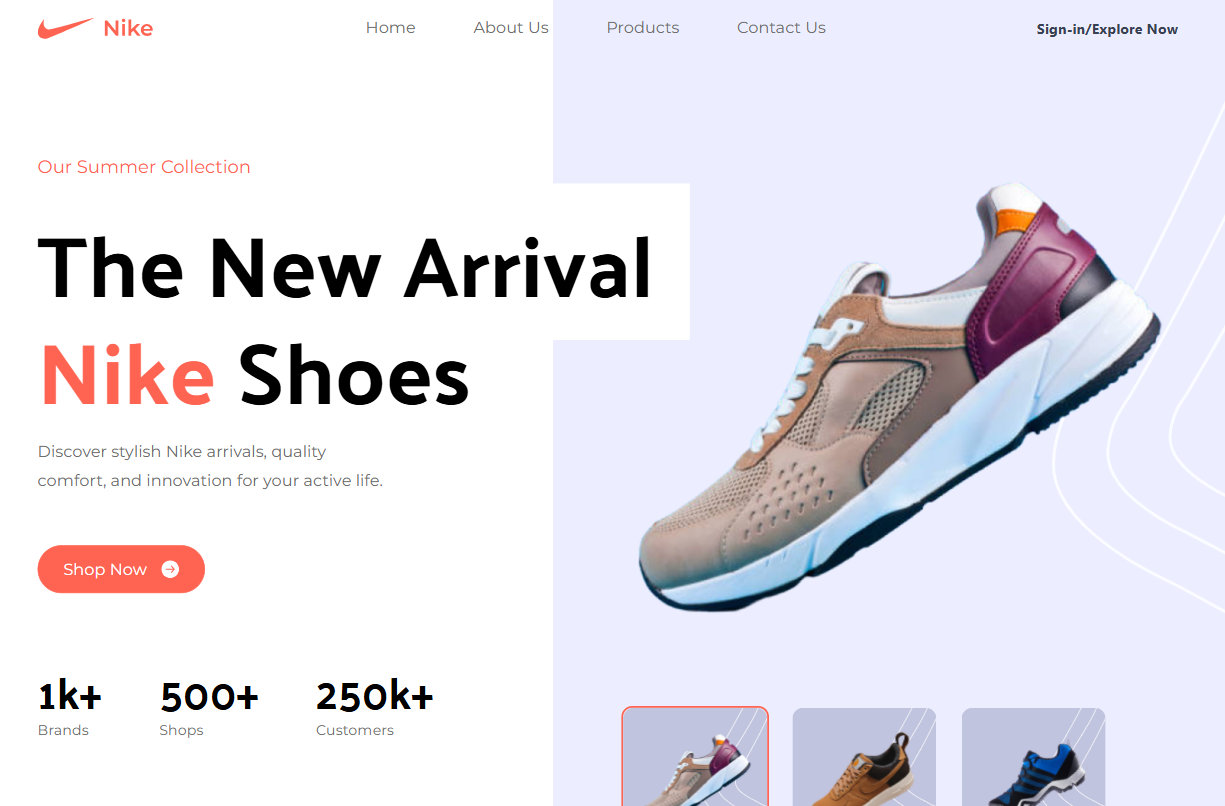Open the Products navigation link
1225x806 pixels.
pyautogui.click(x=642, y=28)
